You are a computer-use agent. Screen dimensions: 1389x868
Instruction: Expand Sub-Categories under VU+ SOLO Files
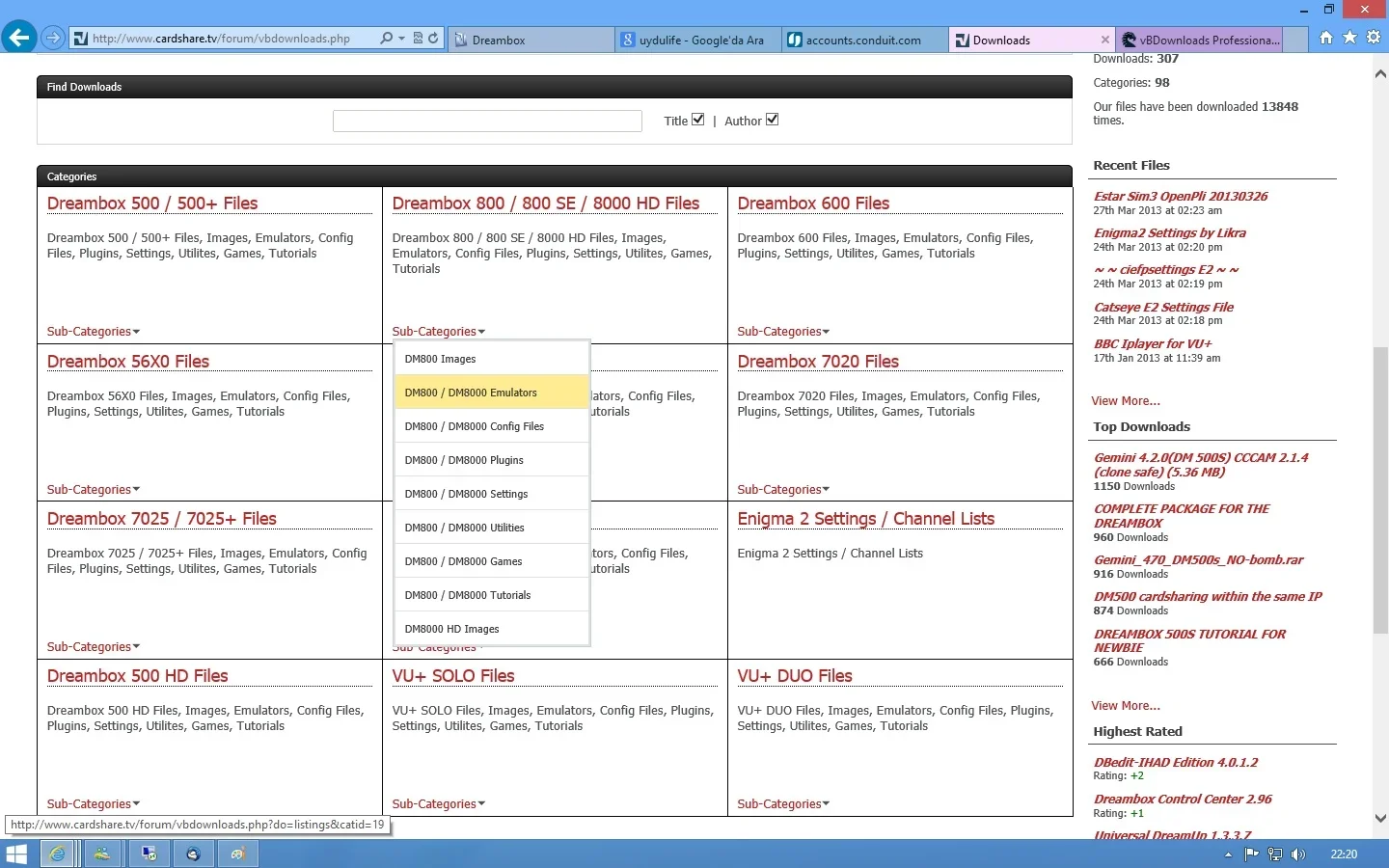pyautogui.click(x=439, y=804)
